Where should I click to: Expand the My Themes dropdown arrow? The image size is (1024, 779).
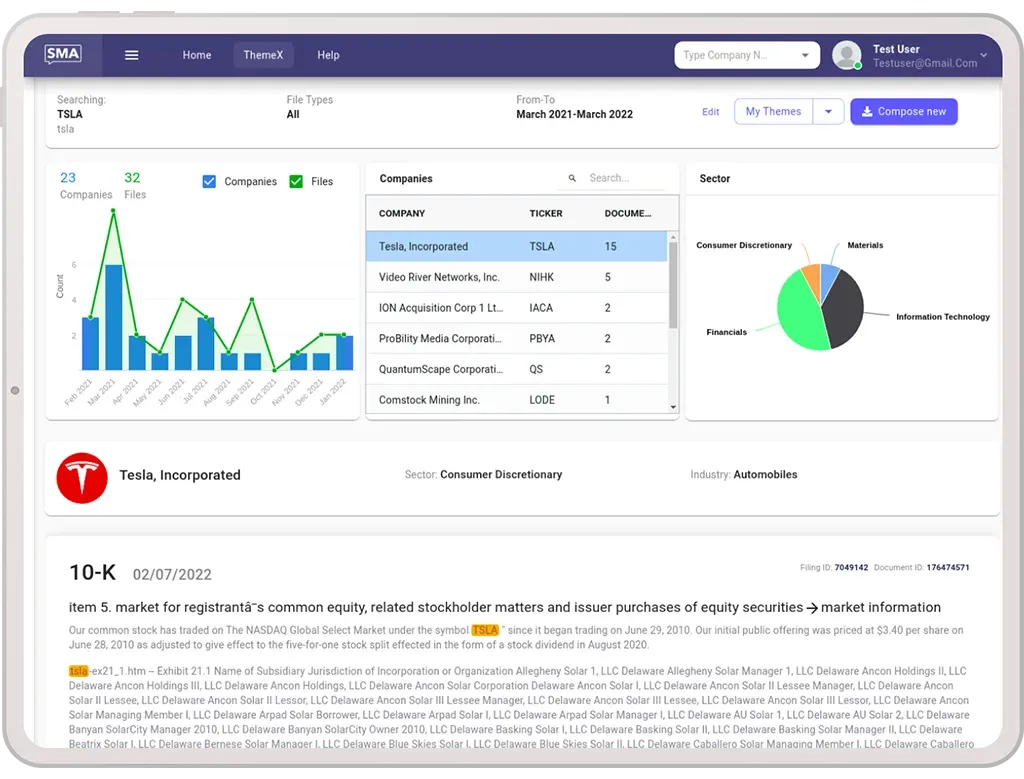[x=828, y=111]
